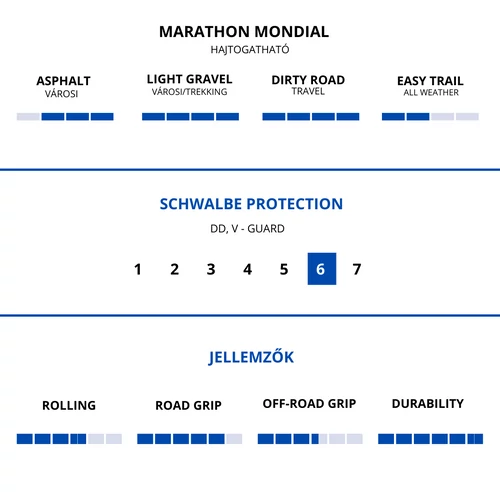Click the Road Grip rating bar

click(190, 439)
